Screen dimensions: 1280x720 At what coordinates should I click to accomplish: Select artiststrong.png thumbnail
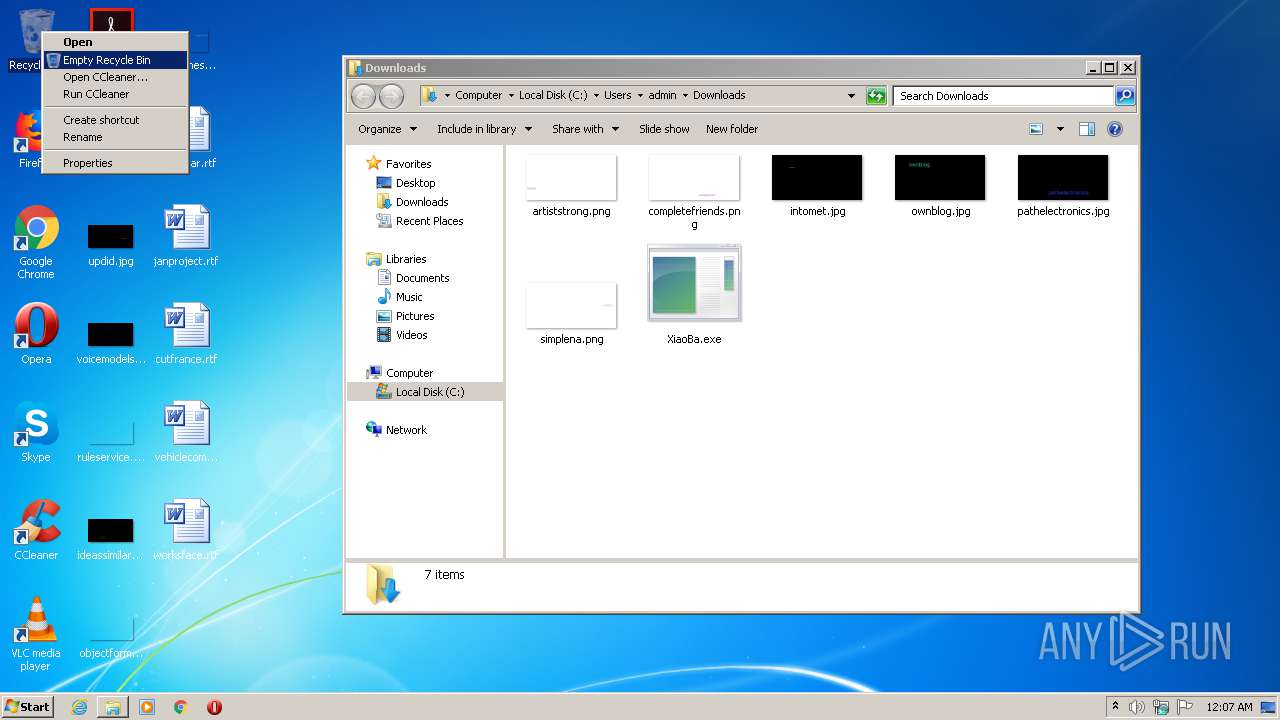click(x=571, y=178)
